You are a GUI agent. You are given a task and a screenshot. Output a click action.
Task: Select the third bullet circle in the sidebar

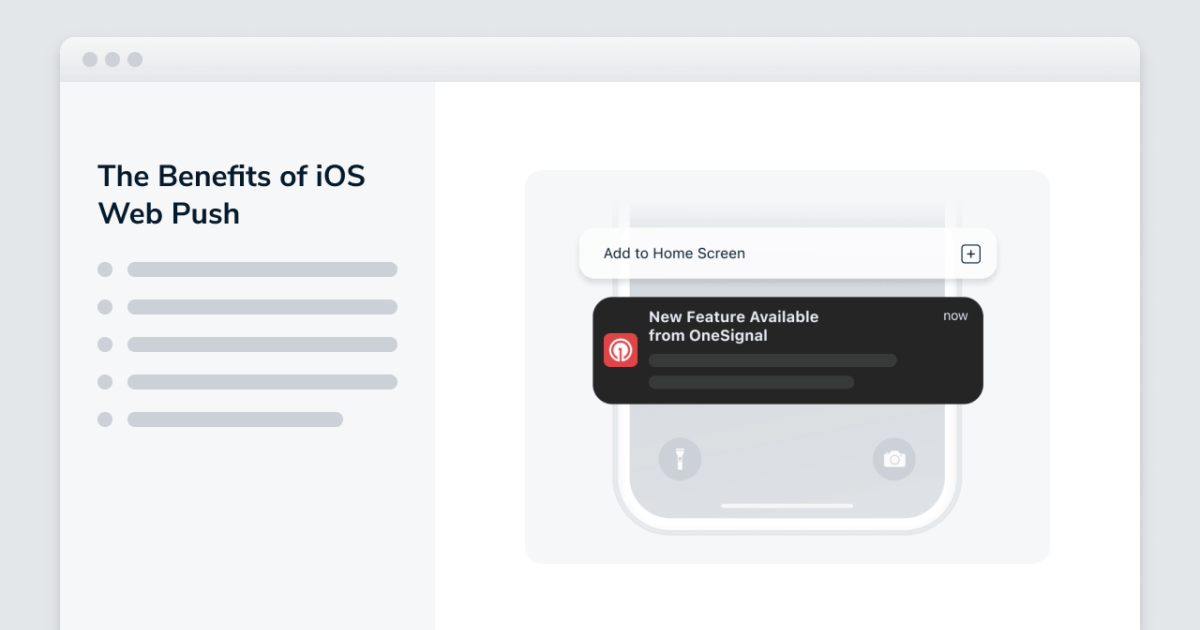104,344
